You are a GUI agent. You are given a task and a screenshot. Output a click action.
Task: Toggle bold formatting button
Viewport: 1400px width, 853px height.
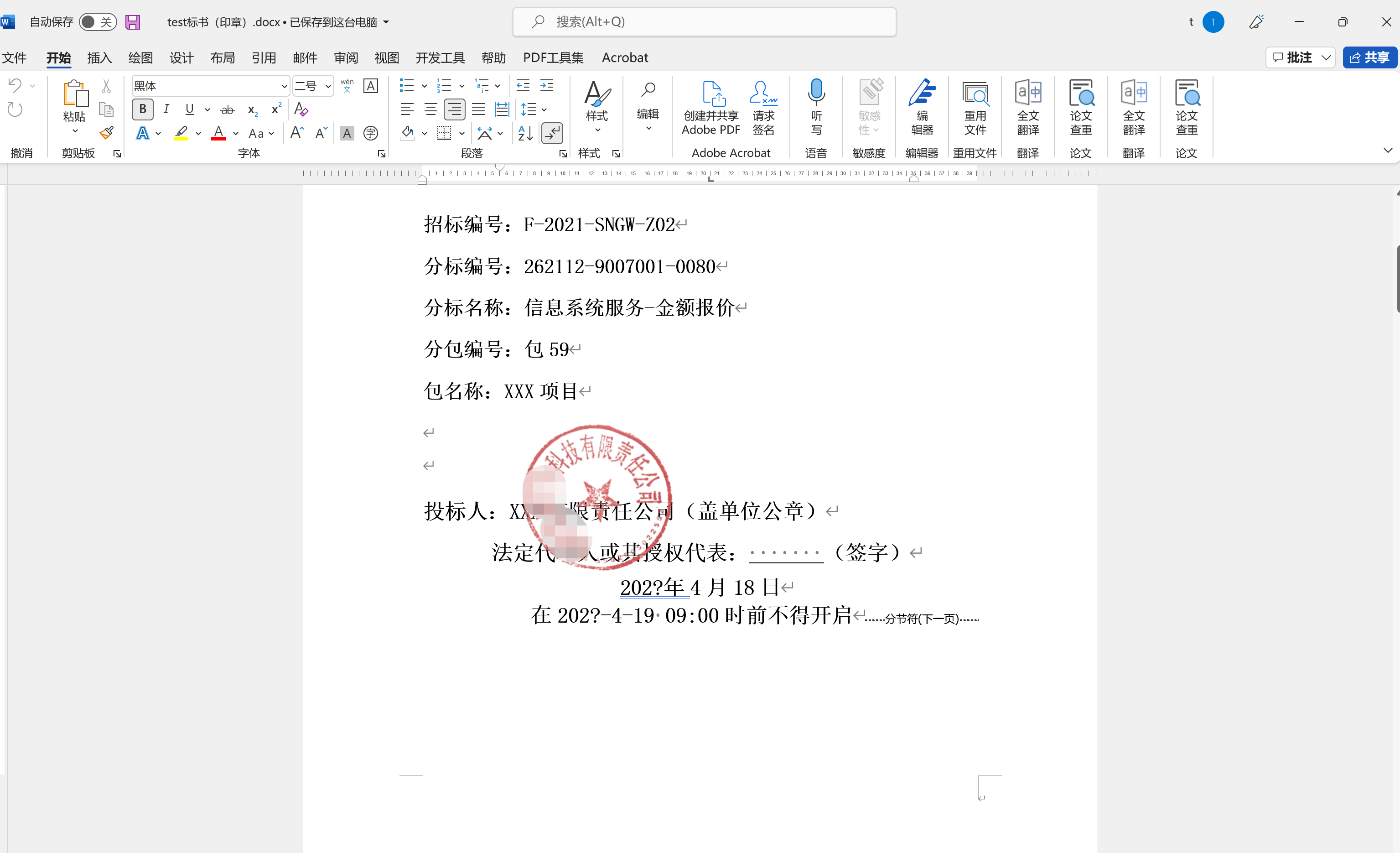(143, 109)
